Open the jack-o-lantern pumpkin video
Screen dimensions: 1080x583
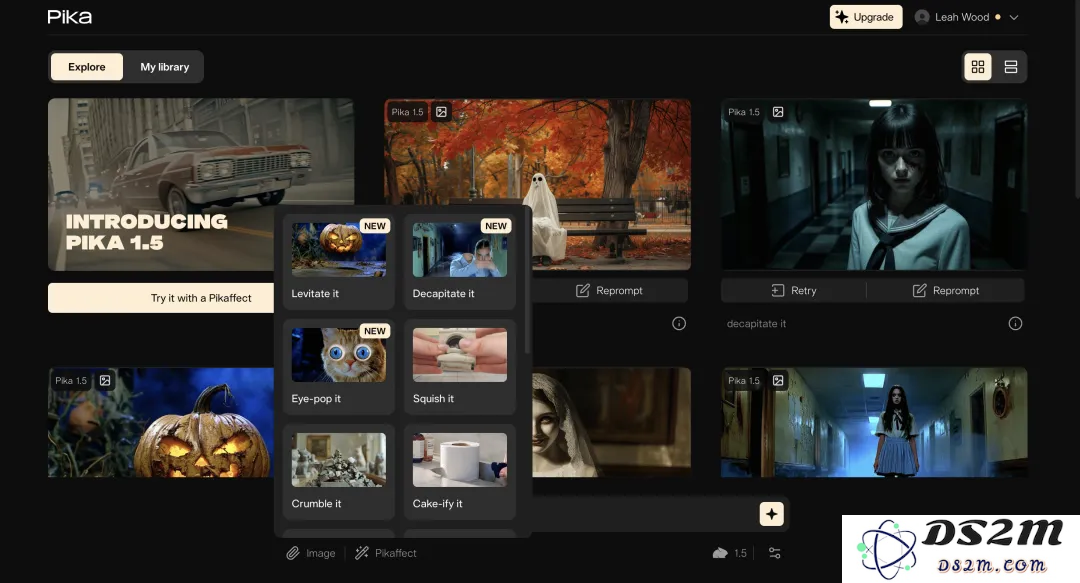tap(160, 422)
